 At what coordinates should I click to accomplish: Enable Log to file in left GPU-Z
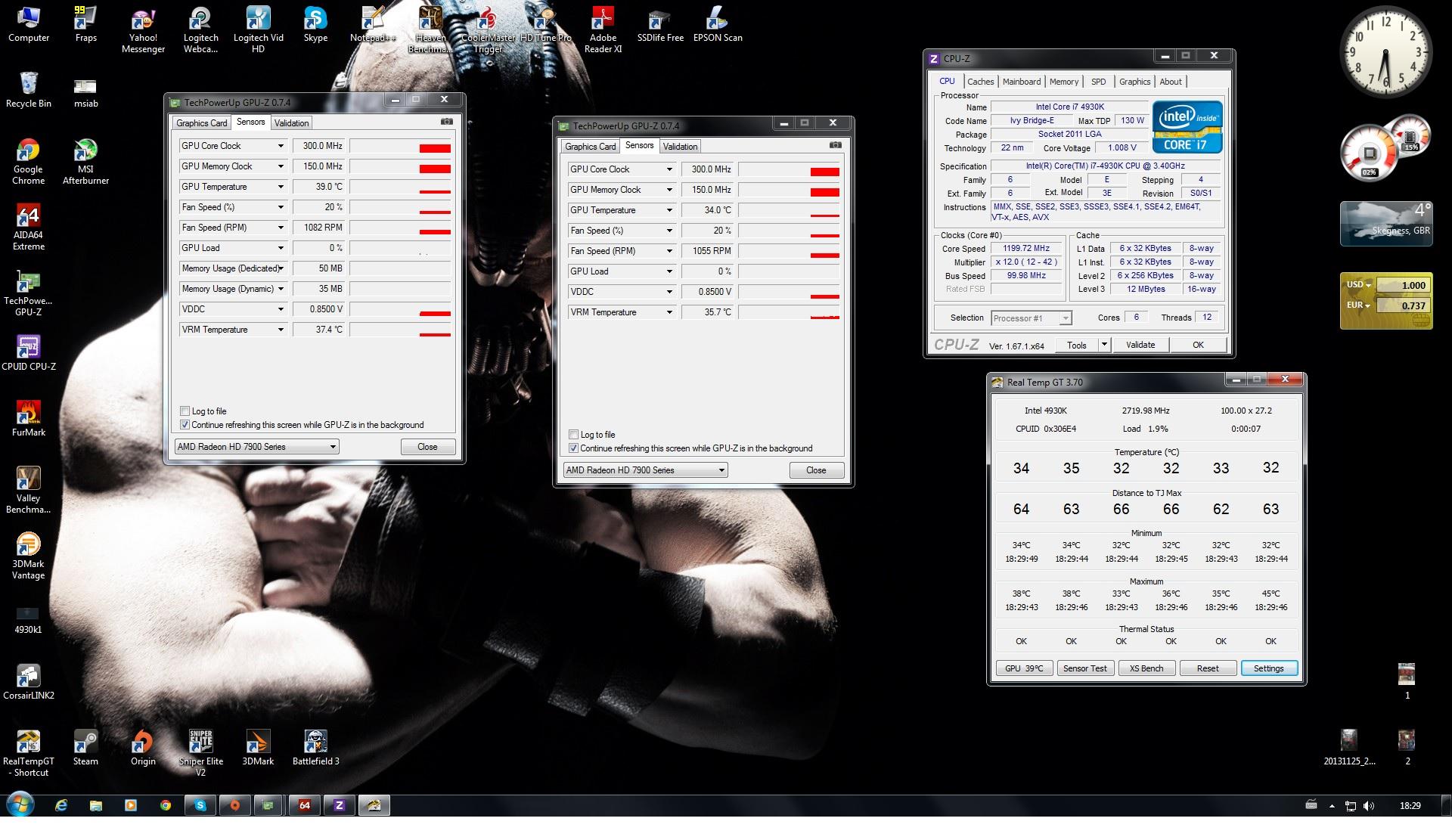[185, 411]
